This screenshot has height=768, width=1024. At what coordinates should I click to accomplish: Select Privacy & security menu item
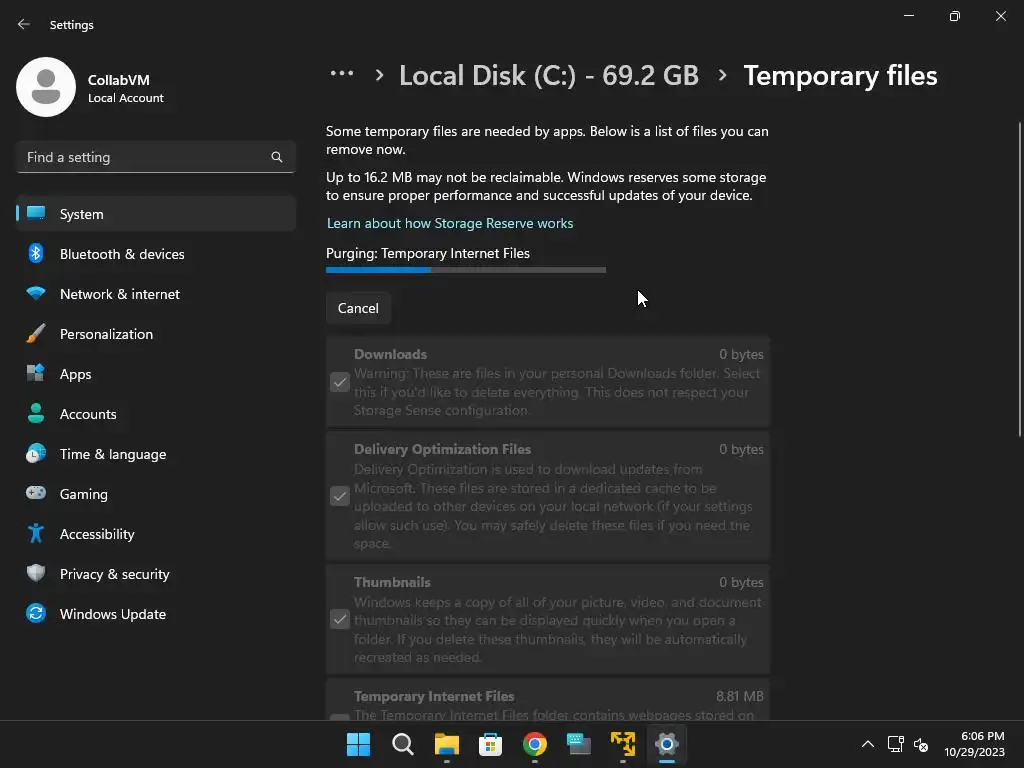tap(115, 574)
